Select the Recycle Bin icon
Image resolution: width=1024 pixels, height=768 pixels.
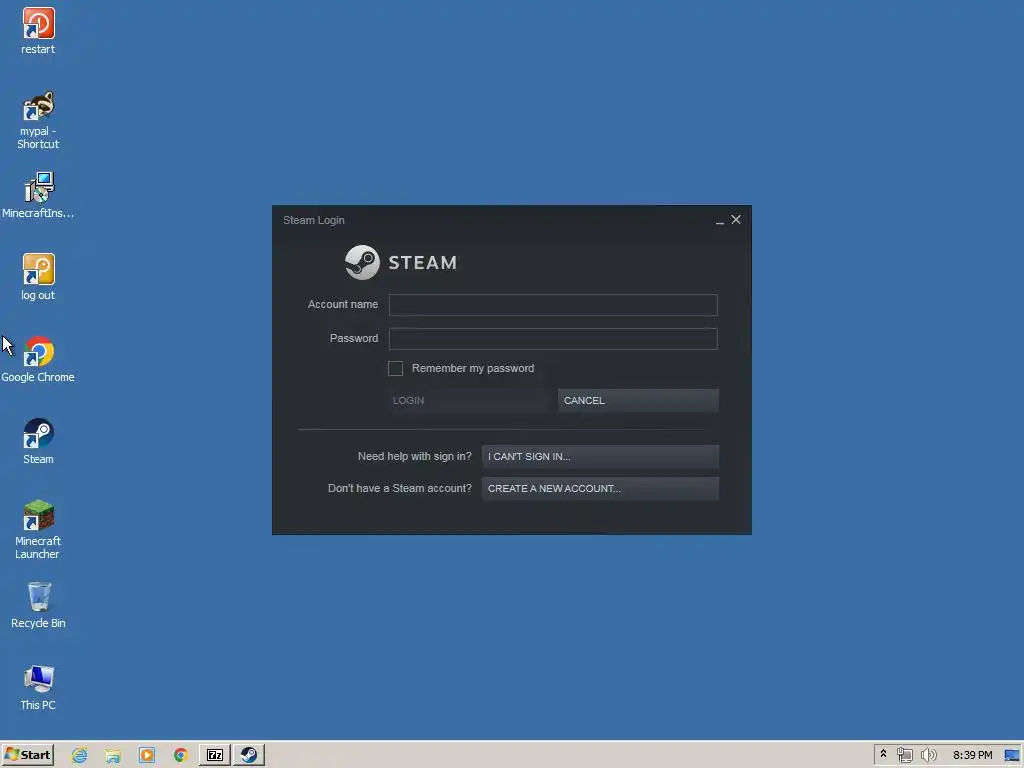38,598
